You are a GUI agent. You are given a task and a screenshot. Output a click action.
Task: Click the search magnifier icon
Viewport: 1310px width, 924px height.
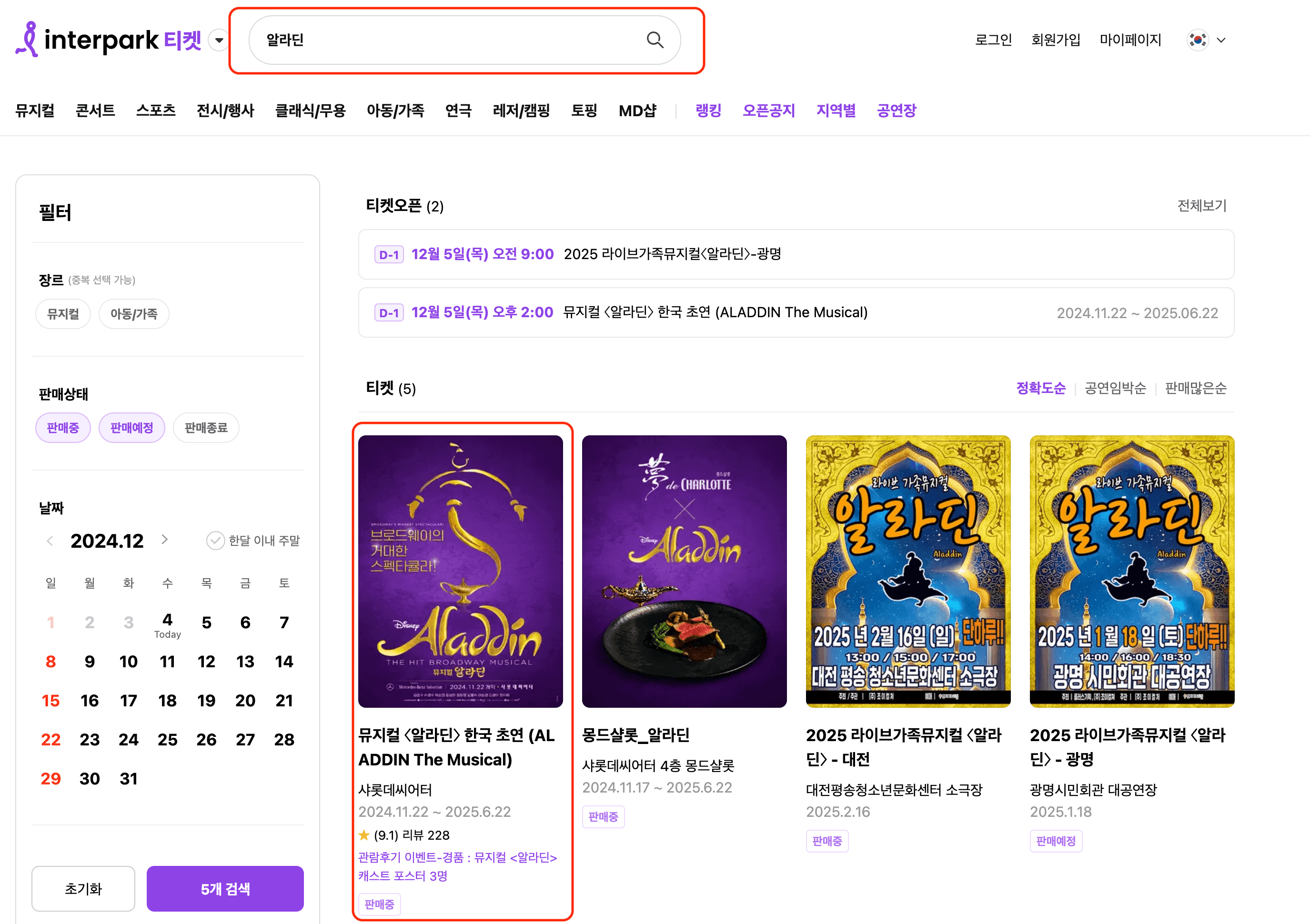[655, 40]
